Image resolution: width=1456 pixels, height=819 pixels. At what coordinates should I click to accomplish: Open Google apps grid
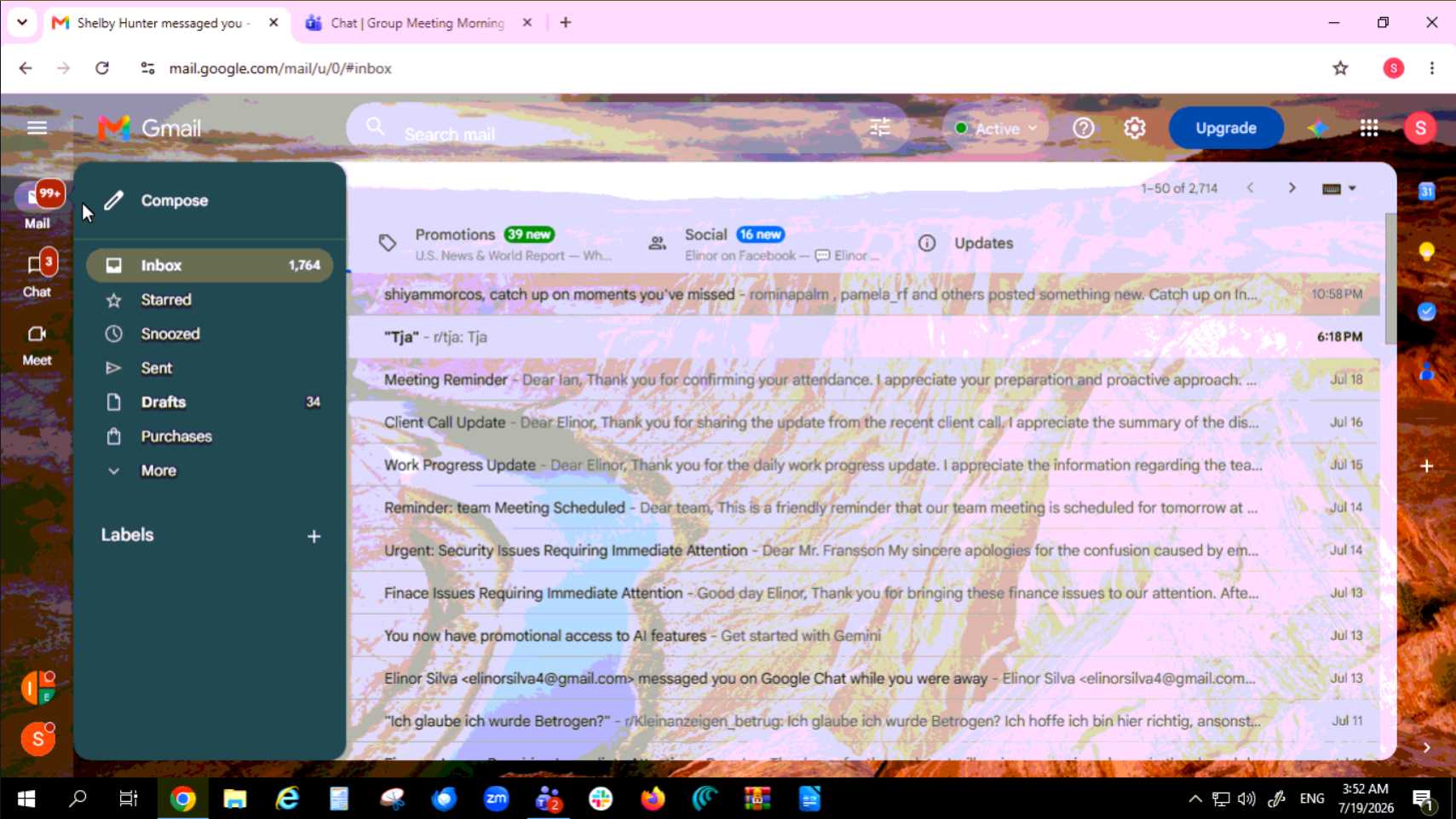1368,128
